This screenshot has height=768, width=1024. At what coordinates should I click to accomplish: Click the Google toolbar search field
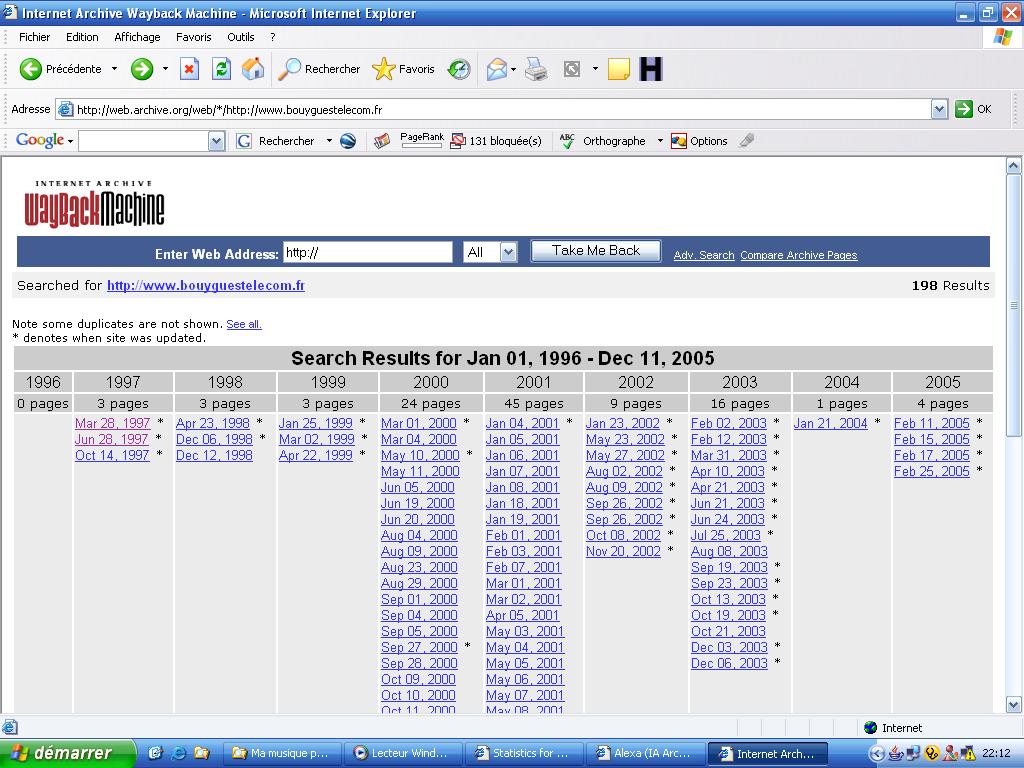point(144,141)
